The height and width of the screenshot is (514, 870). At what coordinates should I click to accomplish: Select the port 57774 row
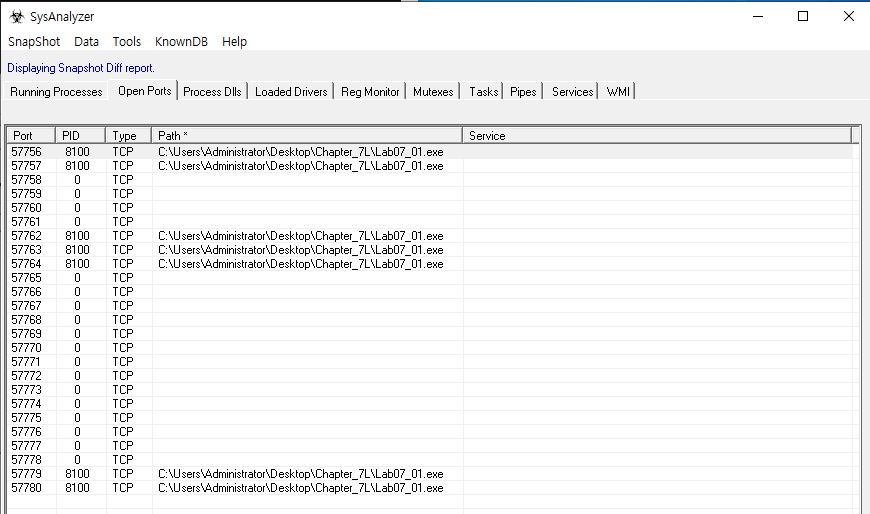tap(430, 404)
